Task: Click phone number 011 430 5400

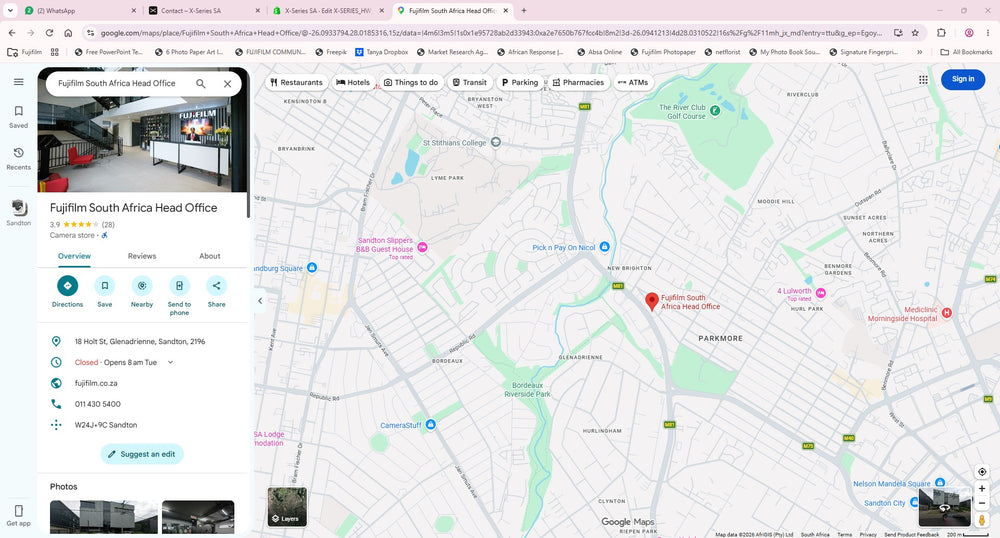Action: click(98, 404)
